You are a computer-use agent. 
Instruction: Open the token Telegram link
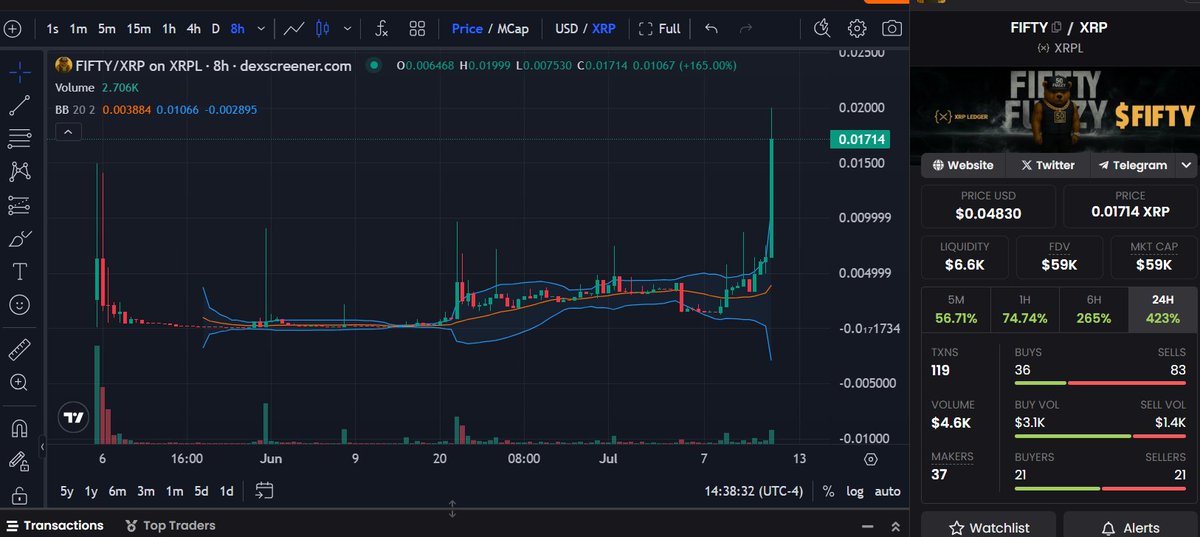1132,165
